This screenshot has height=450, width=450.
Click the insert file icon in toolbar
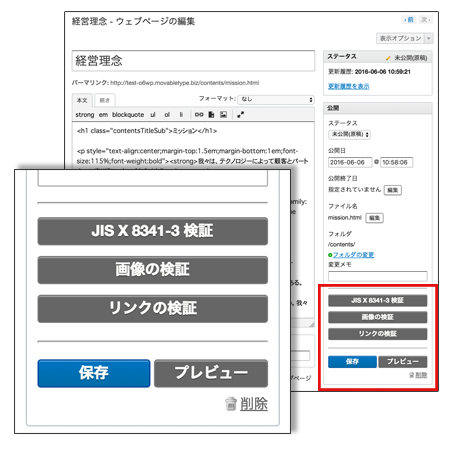point(211,115)
